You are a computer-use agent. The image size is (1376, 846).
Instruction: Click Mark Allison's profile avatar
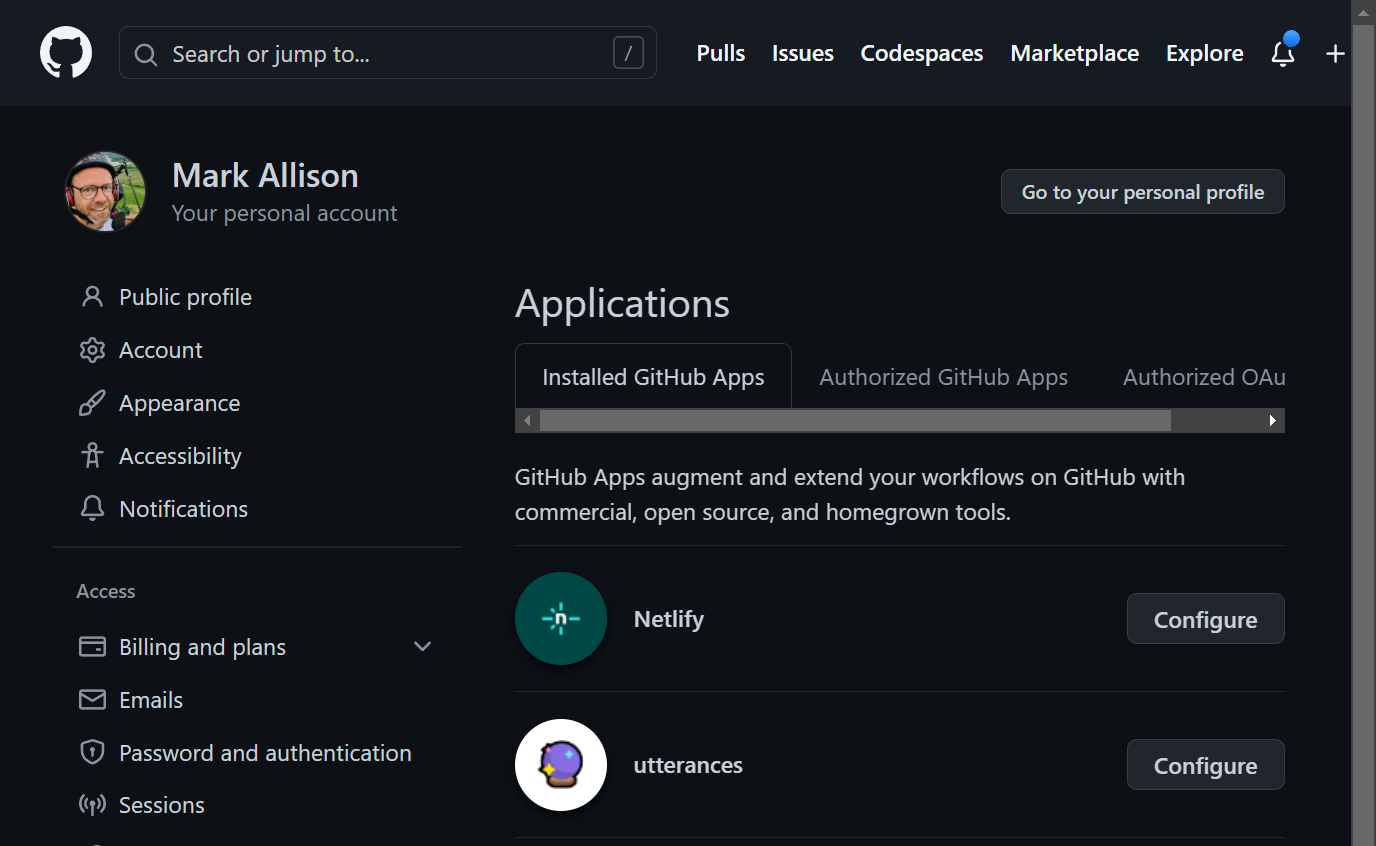(106, 192)
